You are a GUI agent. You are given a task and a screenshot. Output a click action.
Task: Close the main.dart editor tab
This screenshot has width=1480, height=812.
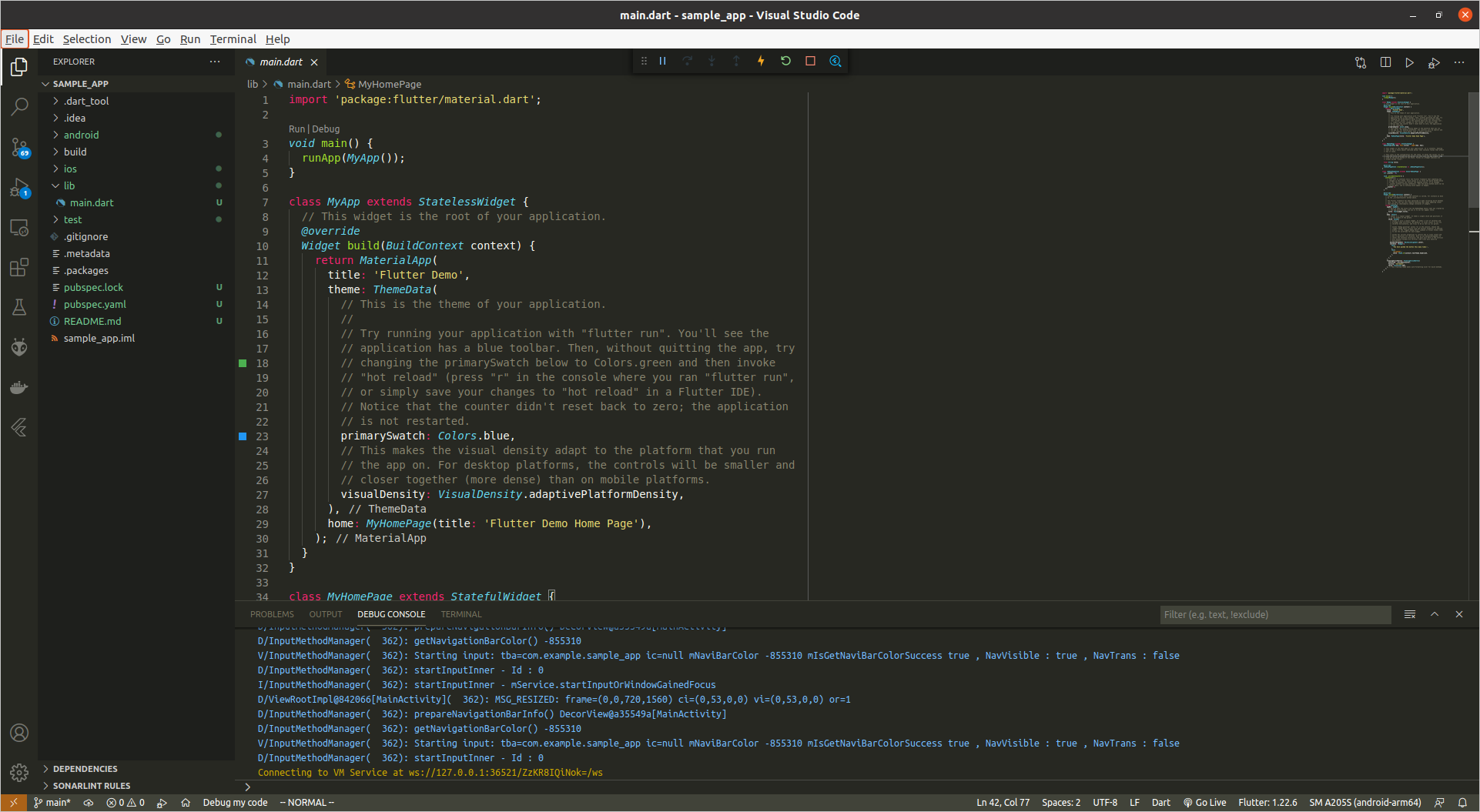314,62
